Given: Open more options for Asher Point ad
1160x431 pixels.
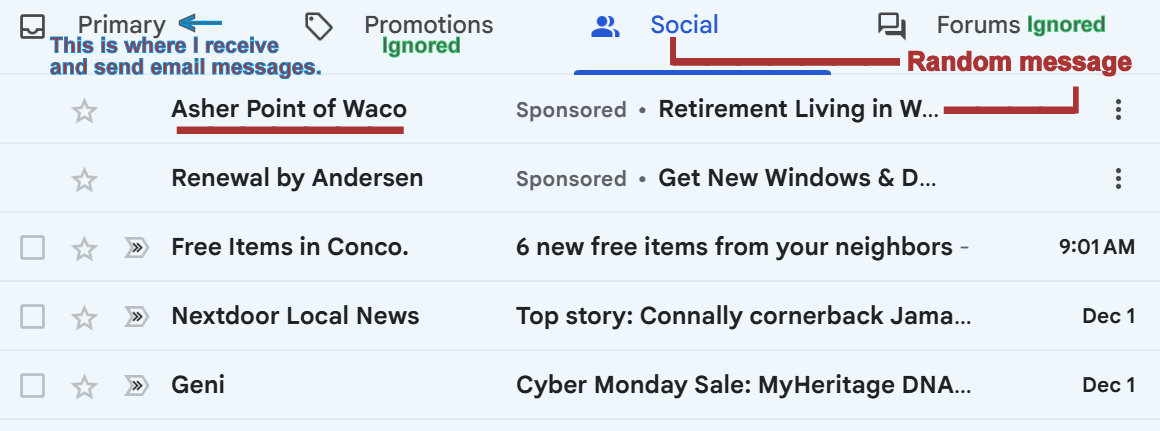Looking at the screenshot, I should click(x=1118, y=110).
